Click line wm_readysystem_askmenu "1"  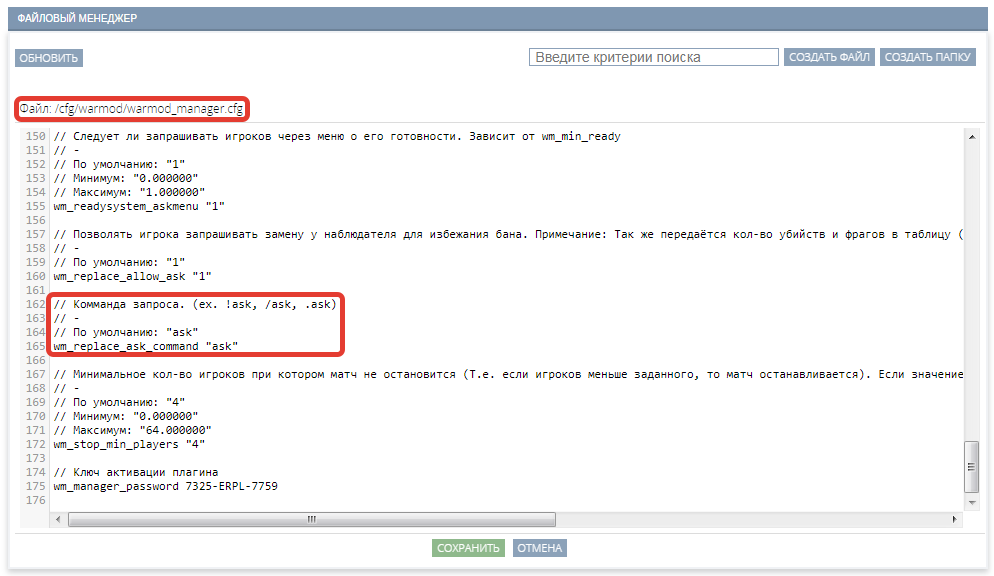(139, 207)
